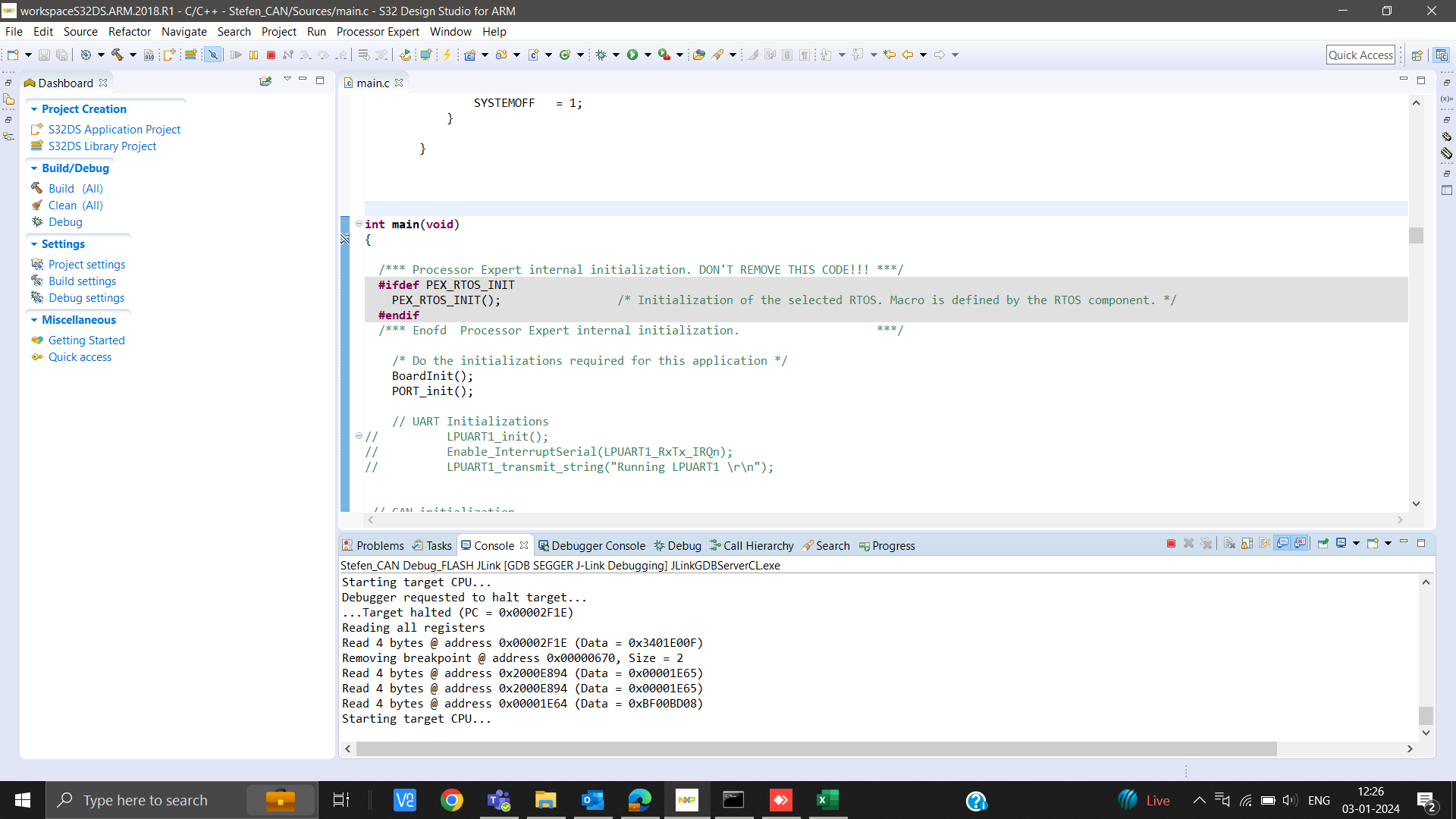1456x819 pixels.
Task: Click the red Terminate button in Console toolbar
Action: [x=1171, y=543]
